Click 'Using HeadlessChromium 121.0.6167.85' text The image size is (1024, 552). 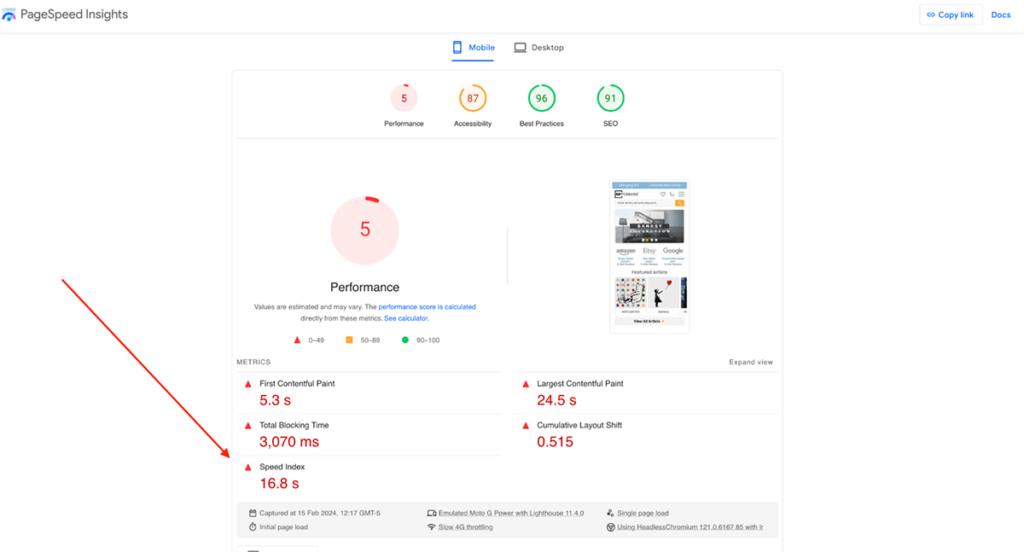point(690,527)
